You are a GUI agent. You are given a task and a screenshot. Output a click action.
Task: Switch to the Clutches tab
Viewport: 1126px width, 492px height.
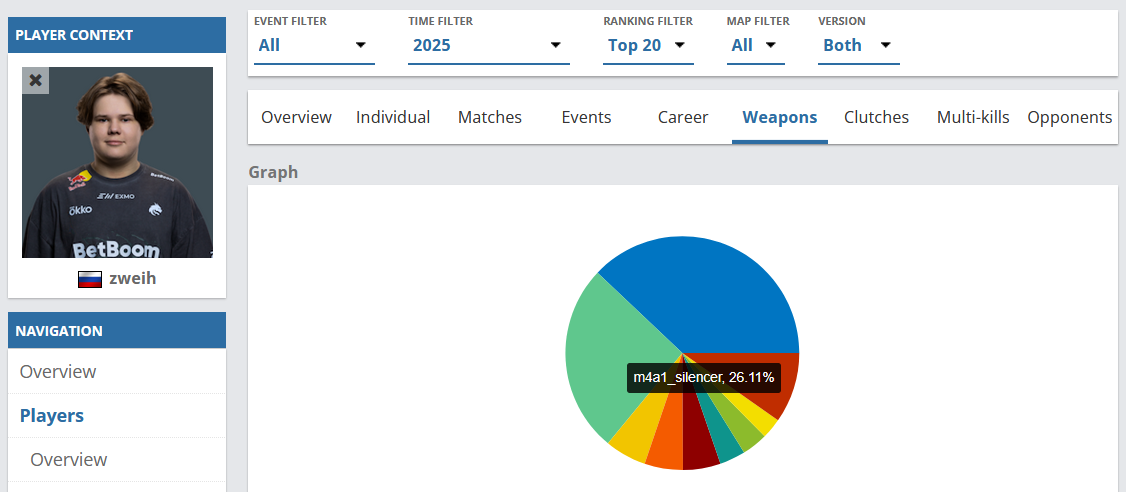876,117
